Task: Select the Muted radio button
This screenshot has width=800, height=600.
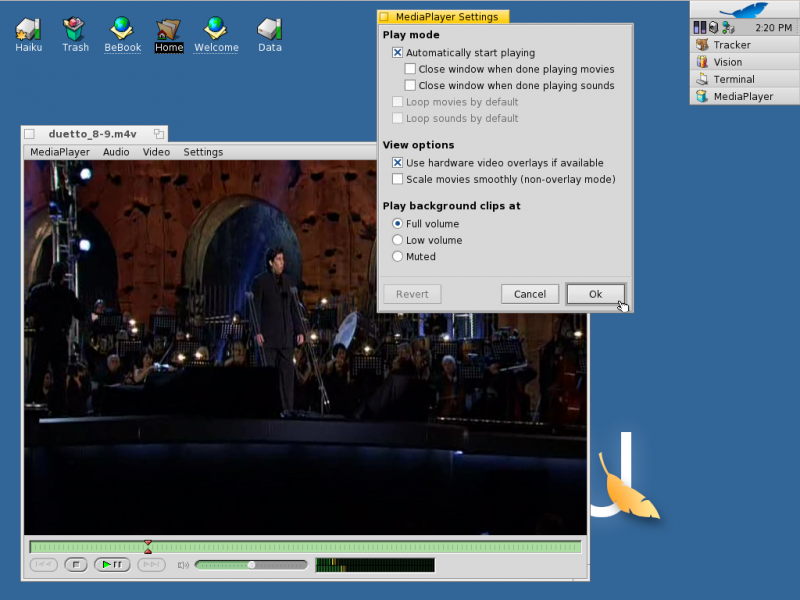Action: pos(397,257)
